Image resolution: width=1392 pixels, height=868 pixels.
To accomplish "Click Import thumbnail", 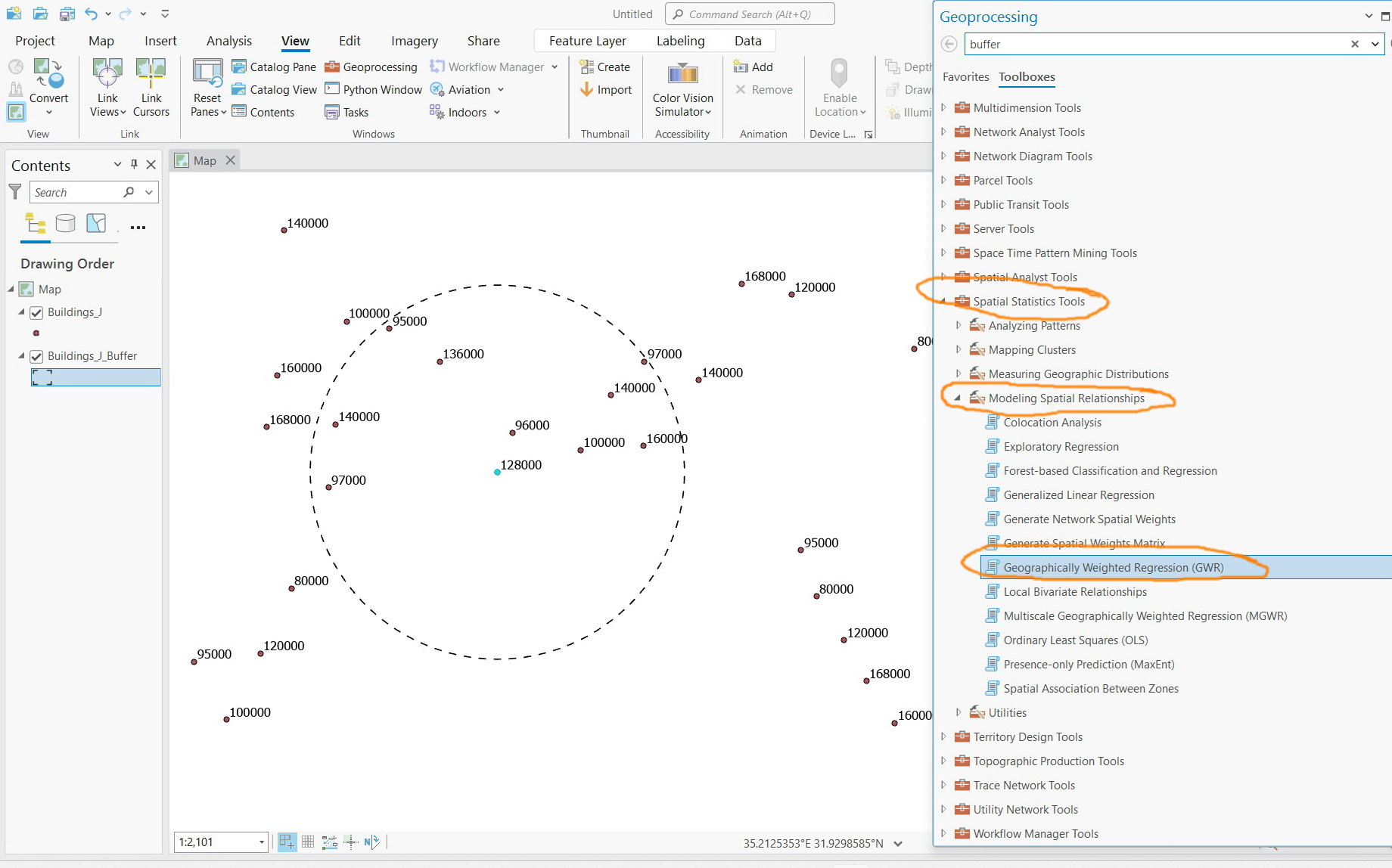I will 605,89.
